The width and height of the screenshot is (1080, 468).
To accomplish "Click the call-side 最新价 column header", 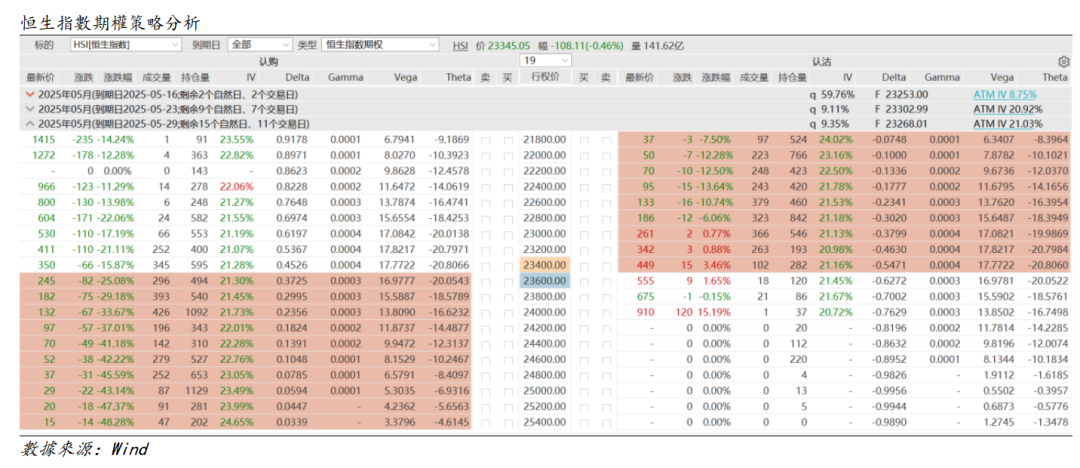I will [39, 78].
